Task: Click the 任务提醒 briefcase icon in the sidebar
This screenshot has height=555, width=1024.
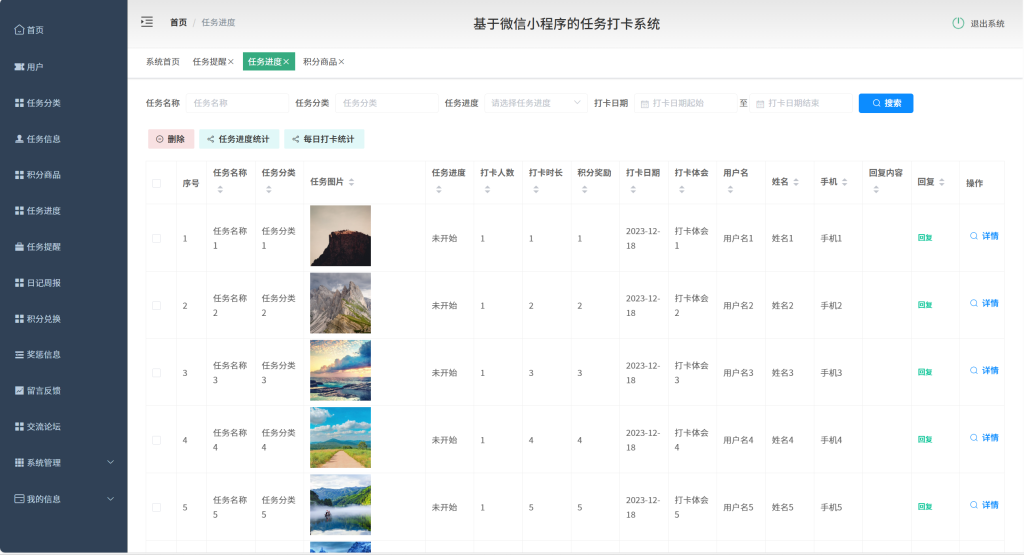Action: click(20, 247)
